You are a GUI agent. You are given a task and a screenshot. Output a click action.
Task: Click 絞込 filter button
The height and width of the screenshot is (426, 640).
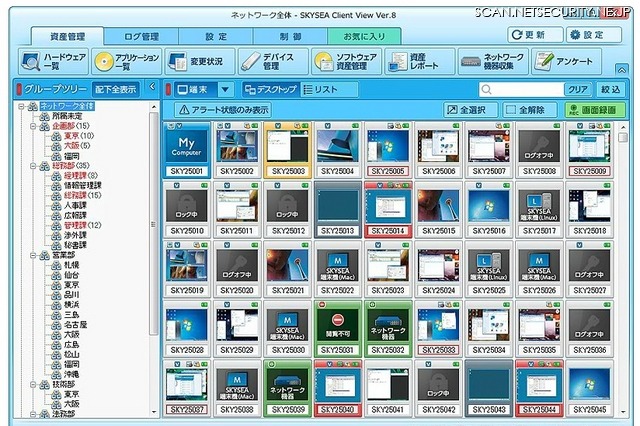pyautogui.click(x=611, y=89)
